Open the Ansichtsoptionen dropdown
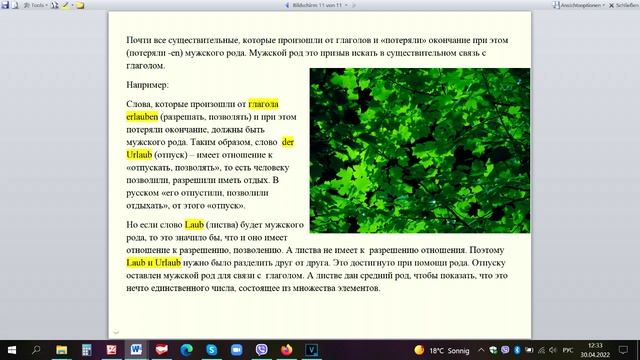Image resolution: width=640 pixels, height=360 pixels. coord(579,5)
